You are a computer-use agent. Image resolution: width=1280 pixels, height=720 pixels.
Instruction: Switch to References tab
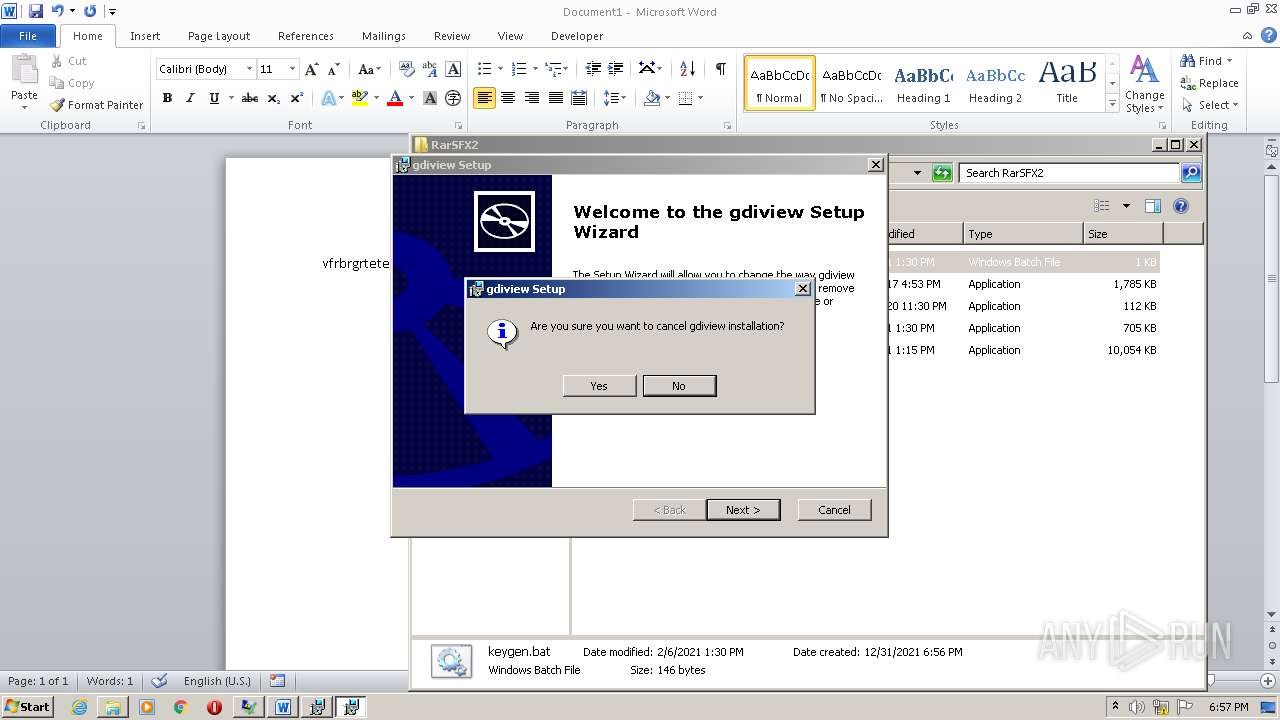[x=306, y=36]
